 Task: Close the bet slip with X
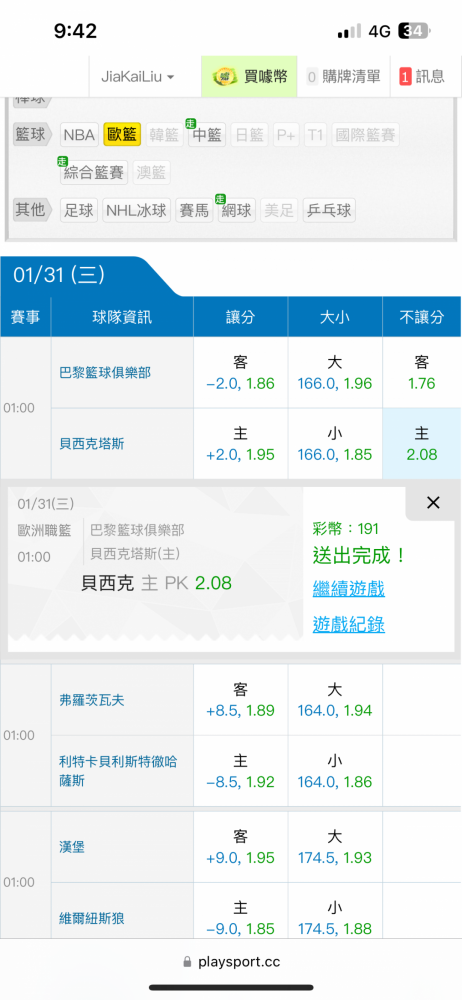[433, 503]
